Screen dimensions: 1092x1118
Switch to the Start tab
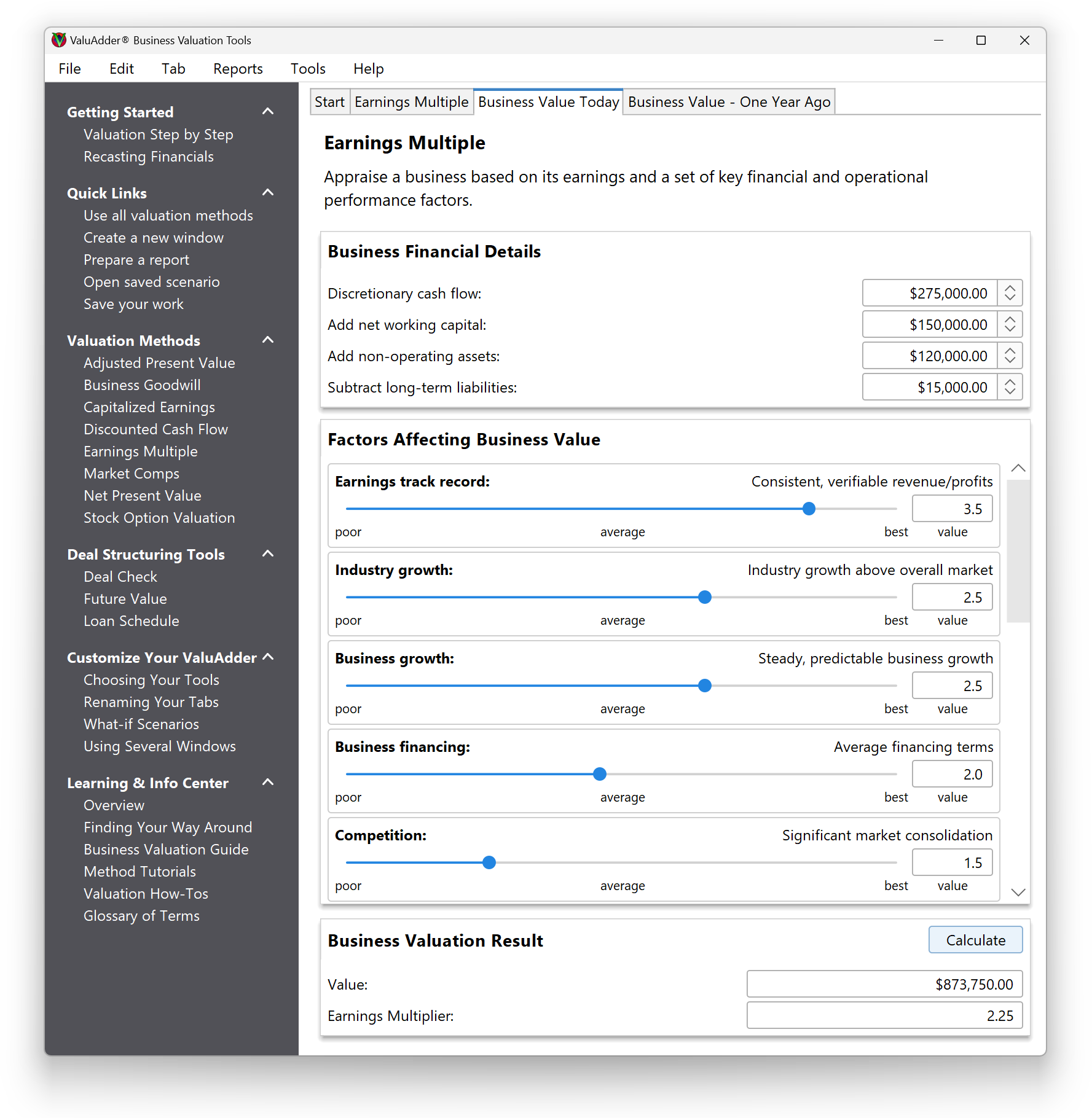329,102
